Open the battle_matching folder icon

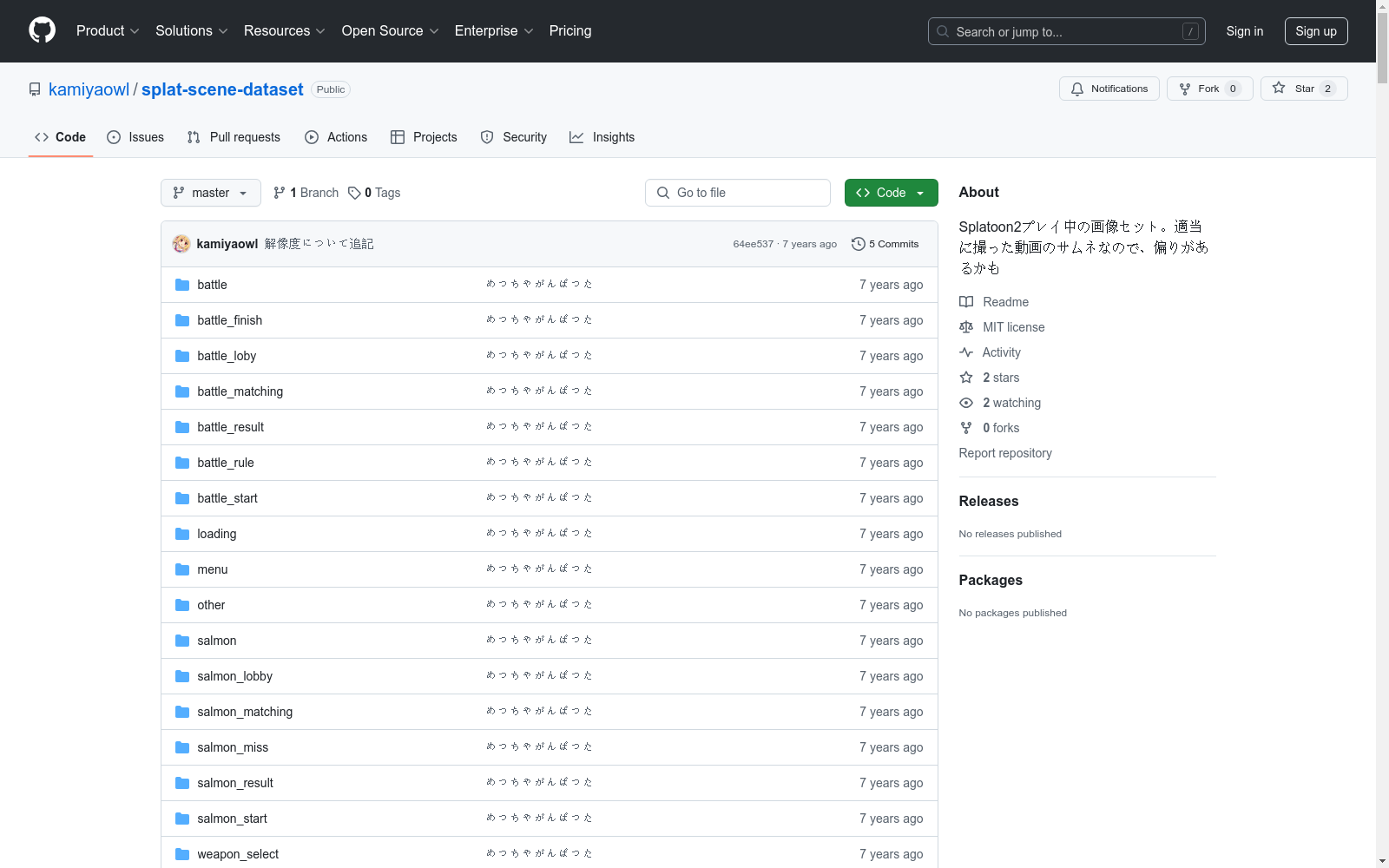182,391
